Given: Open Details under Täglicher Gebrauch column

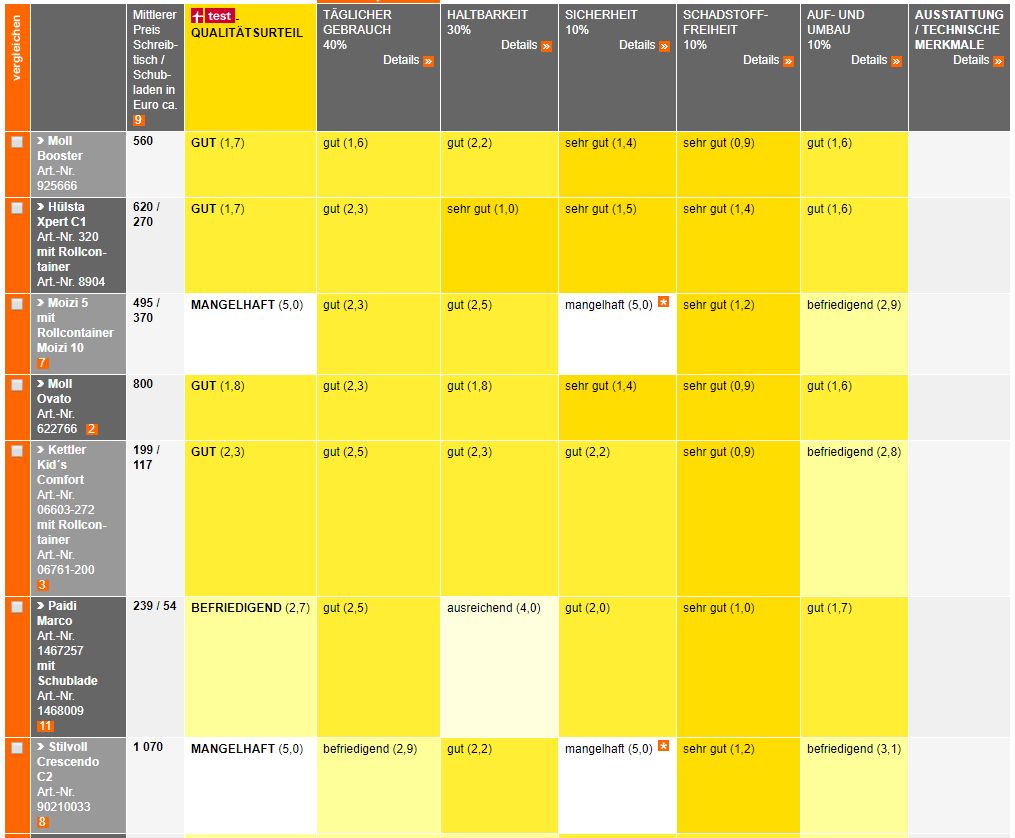Looking at the screenshot, I should [401, 60].
